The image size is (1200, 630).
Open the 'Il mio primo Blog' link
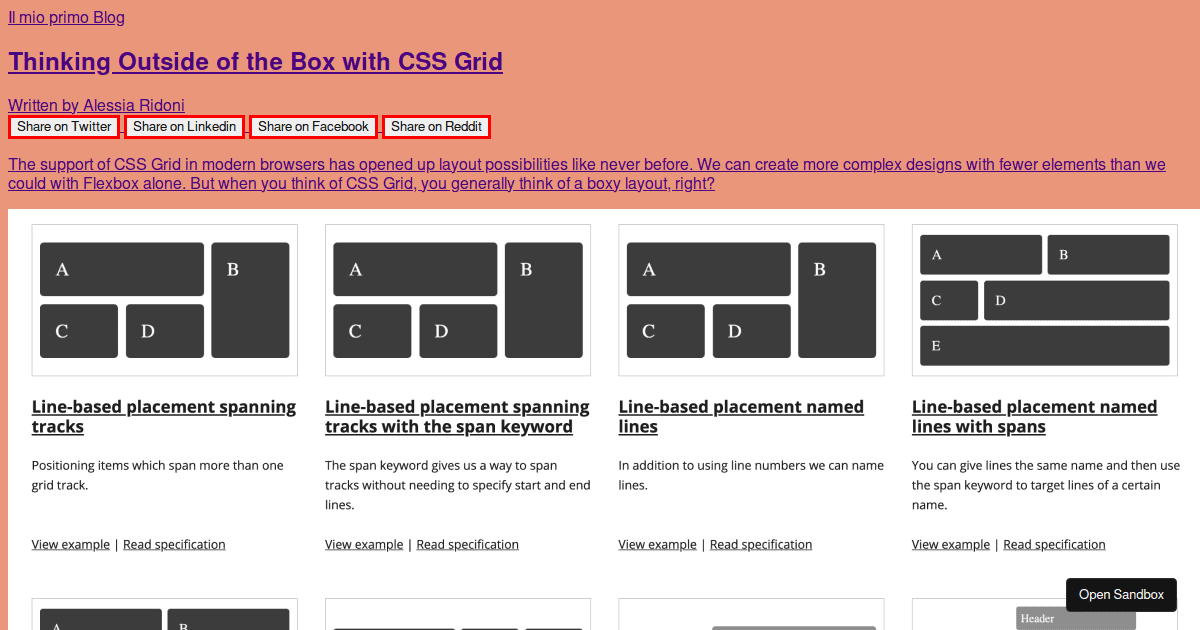click(x=66, y=17)
